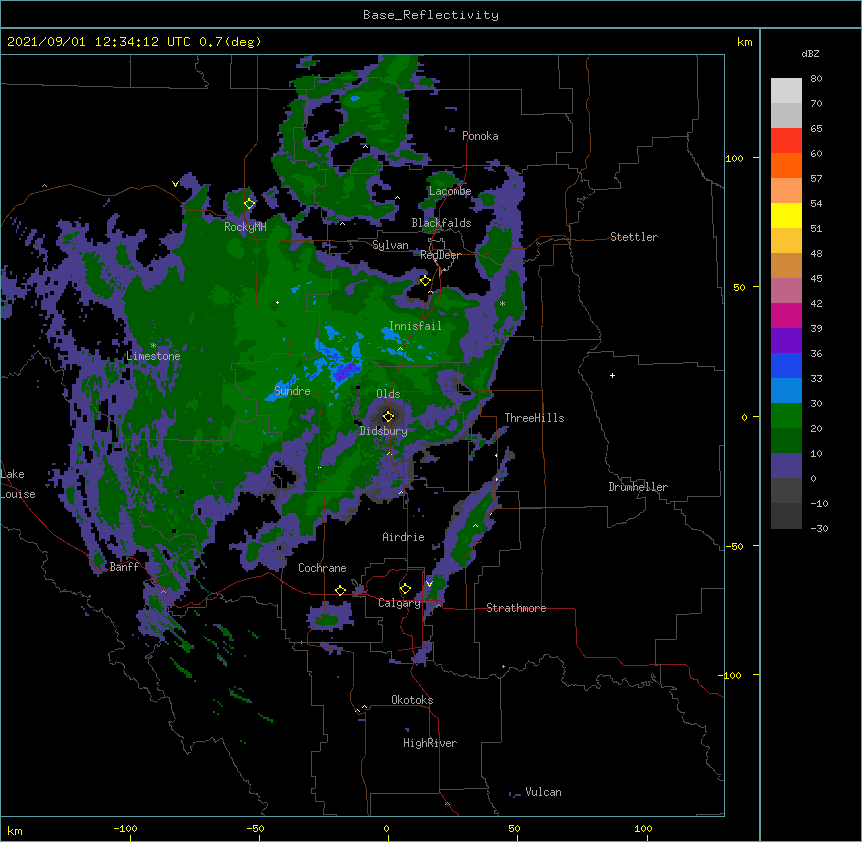Click the 45 value on dBZ legend
The width and height of the screenshot is (862, 842).
(x=816, y=278)
